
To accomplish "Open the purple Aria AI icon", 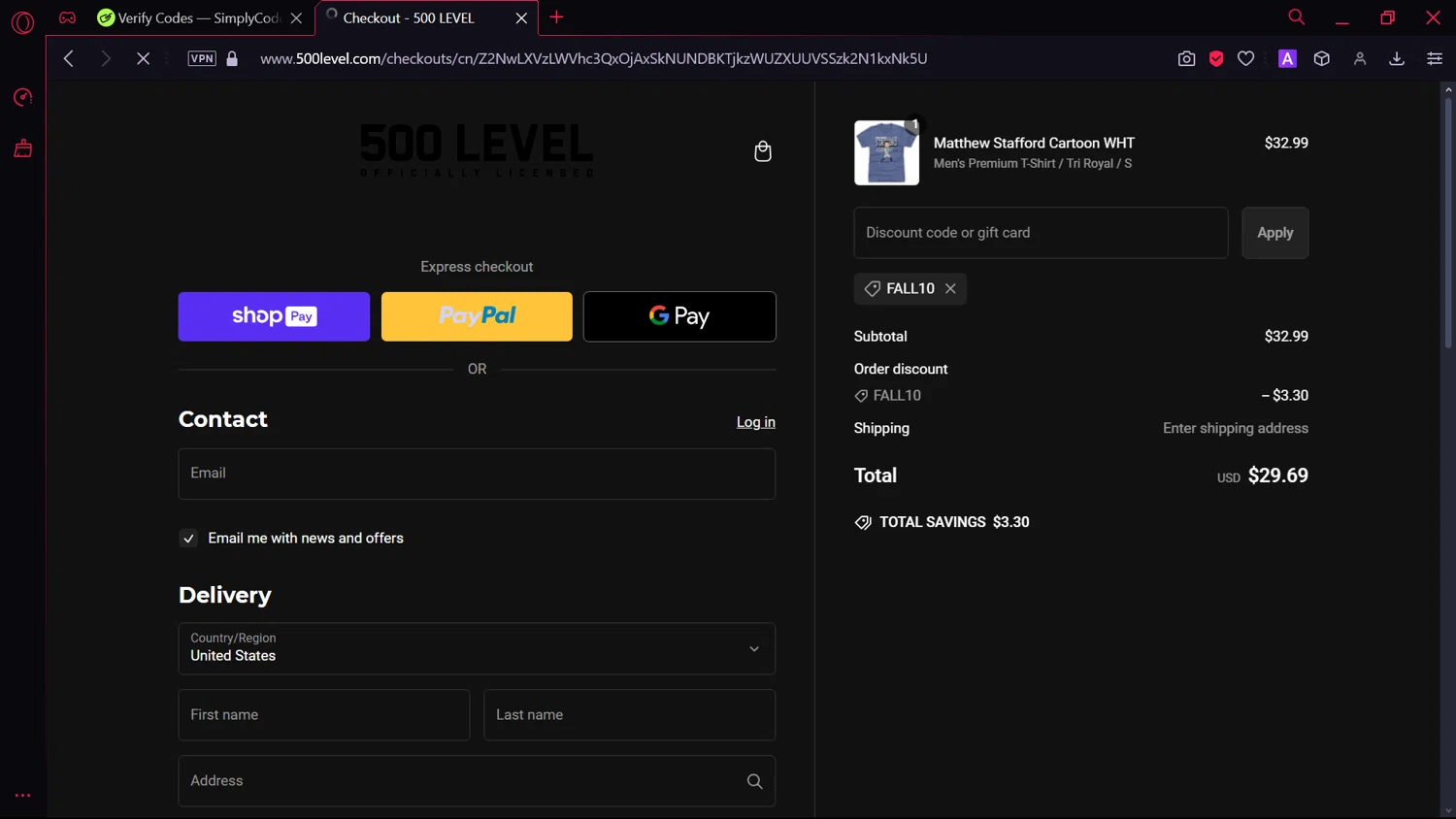I will point(1287,58).
